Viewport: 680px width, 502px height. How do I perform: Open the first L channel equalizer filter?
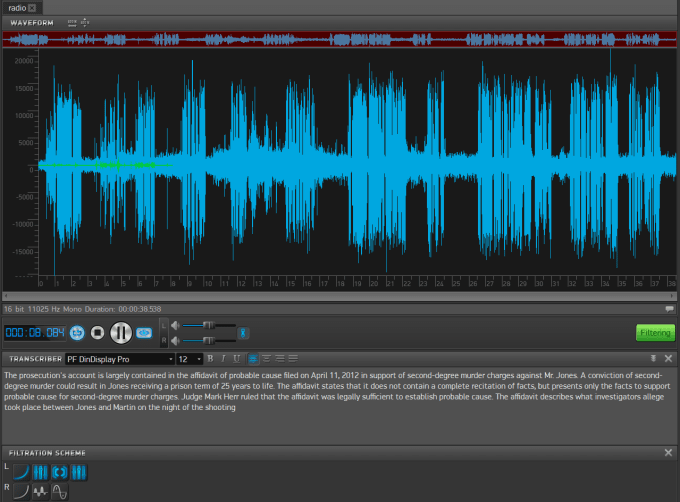click(40, 472)
